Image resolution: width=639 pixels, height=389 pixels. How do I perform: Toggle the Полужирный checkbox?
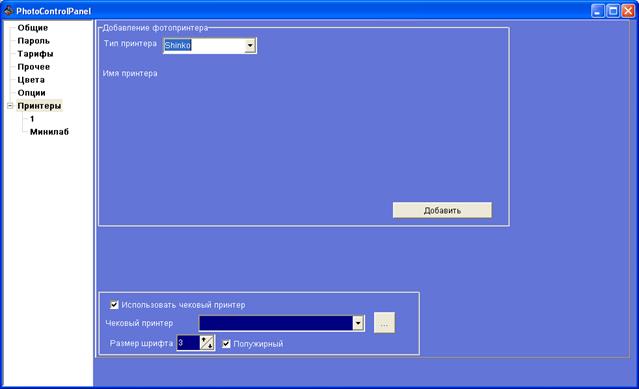point(226,344)
